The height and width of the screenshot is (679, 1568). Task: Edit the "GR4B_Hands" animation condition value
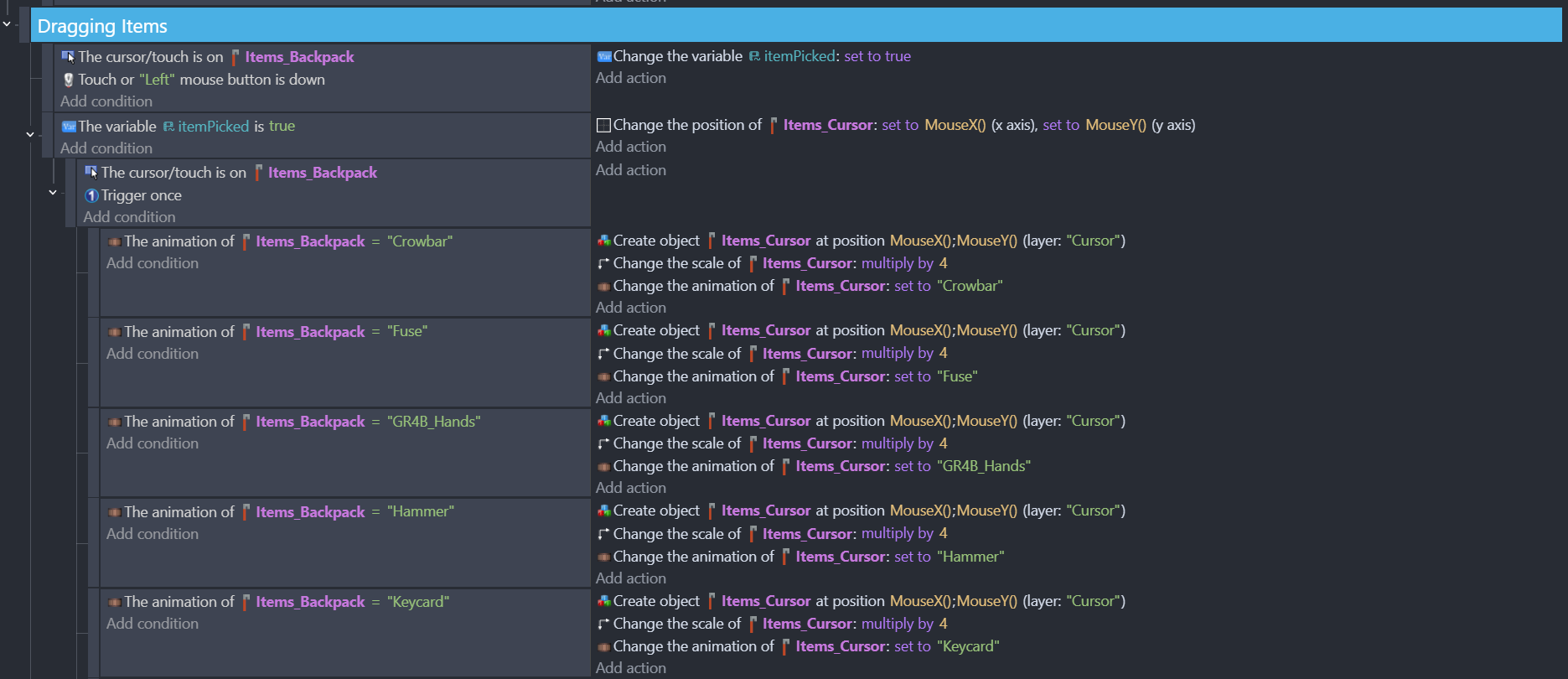[433, 422]
